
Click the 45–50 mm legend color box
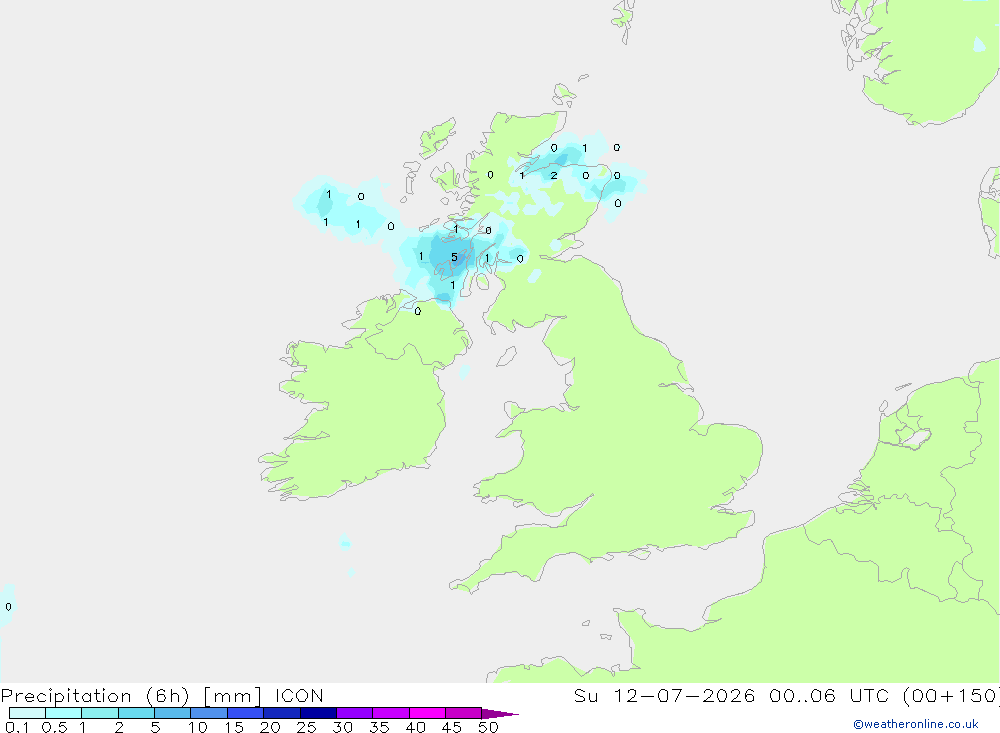click(463, 713)
